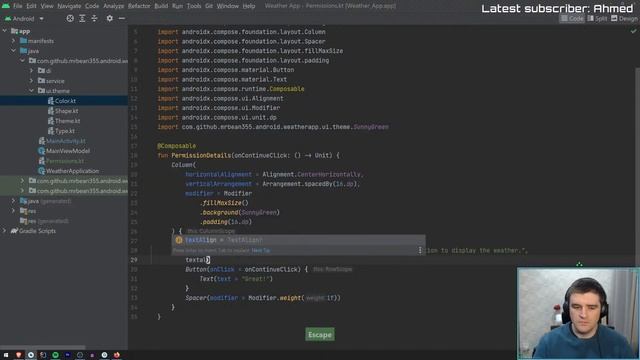The image size is (640, 360).
Task: Select Type.kt in the project tree
Action: (64, 131)
